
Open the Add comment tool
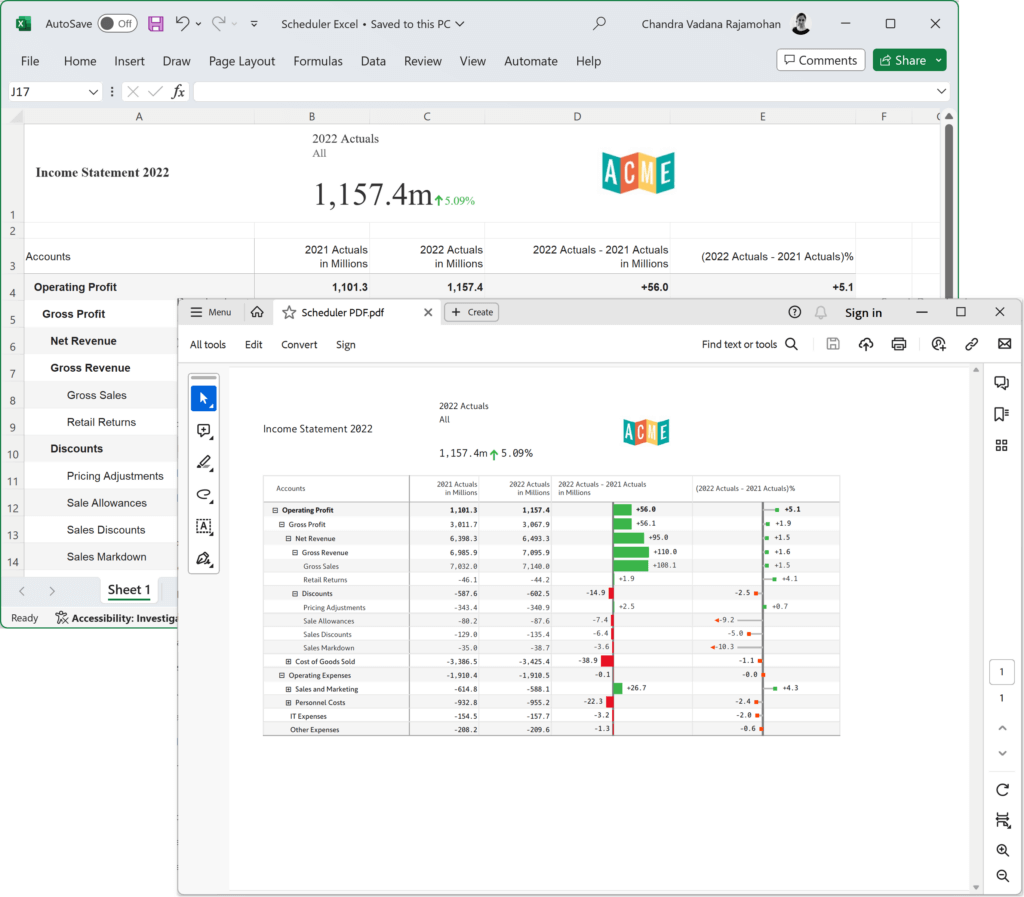click(x=204, y=431)
